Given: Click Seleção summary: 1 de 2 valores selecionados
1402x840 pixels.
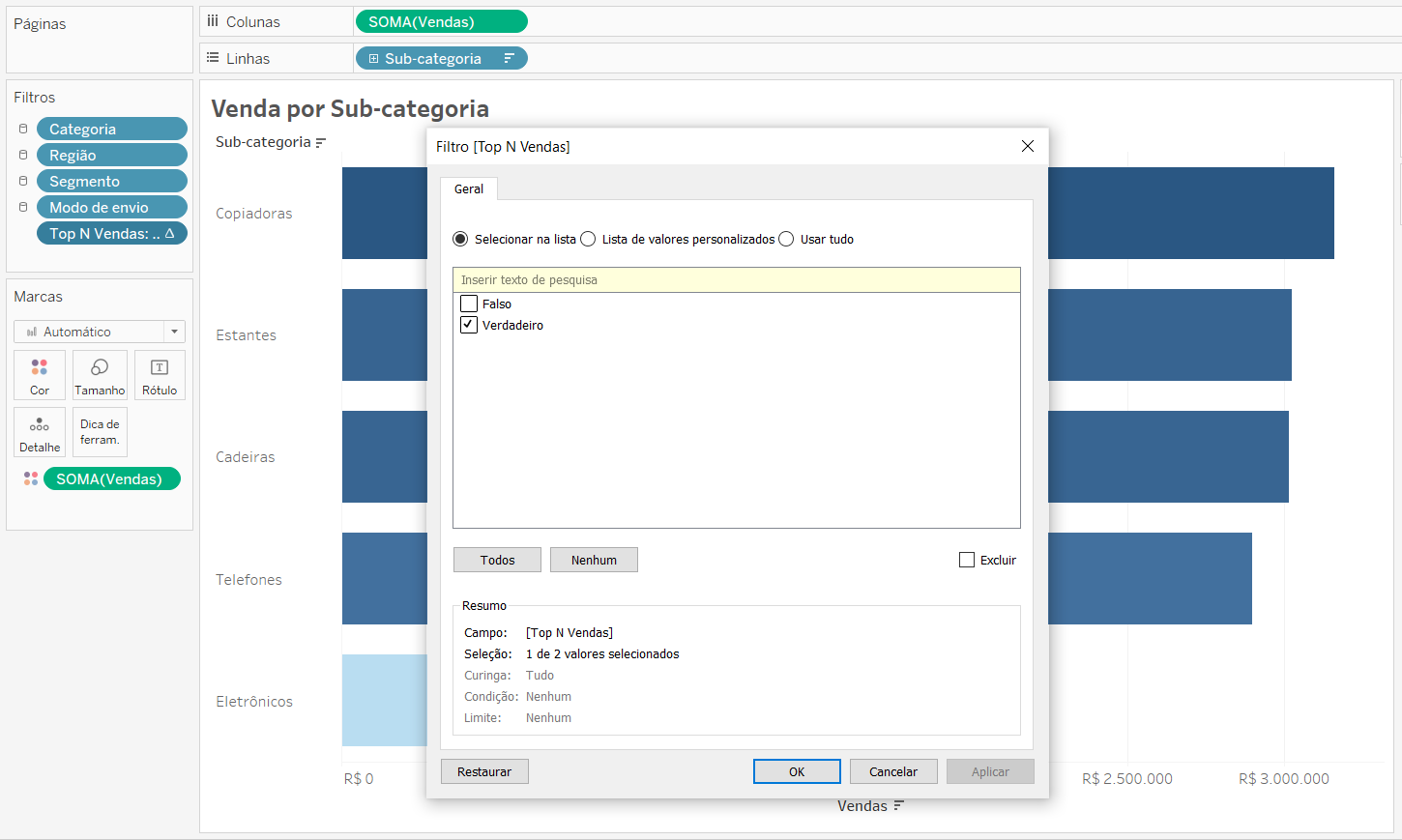Looking at the screenshot, I should click(x=602, y=654).
